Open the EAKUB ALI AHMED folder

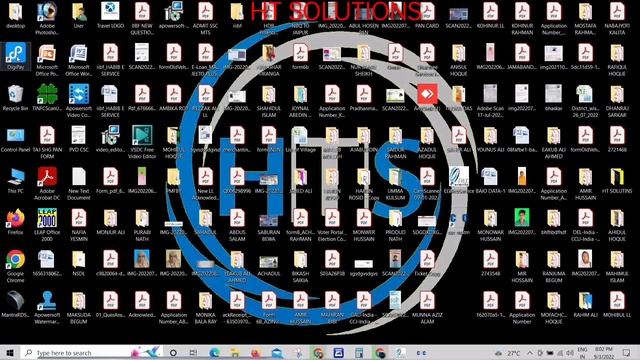(x=553, y=142)
